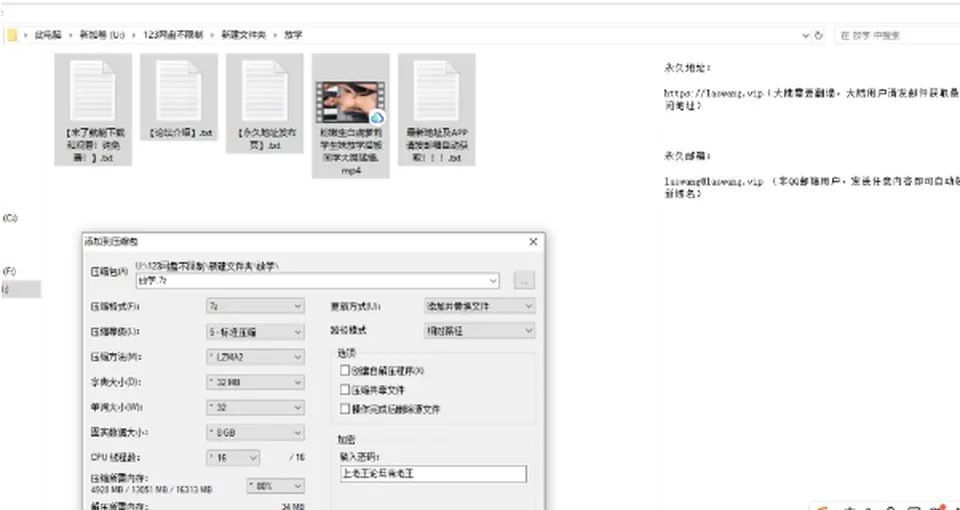Image resolution: width=960 pixels, height=510 pixels.
Task: Open the archive name combo box dropdown
Action: [x=493, y=281]
